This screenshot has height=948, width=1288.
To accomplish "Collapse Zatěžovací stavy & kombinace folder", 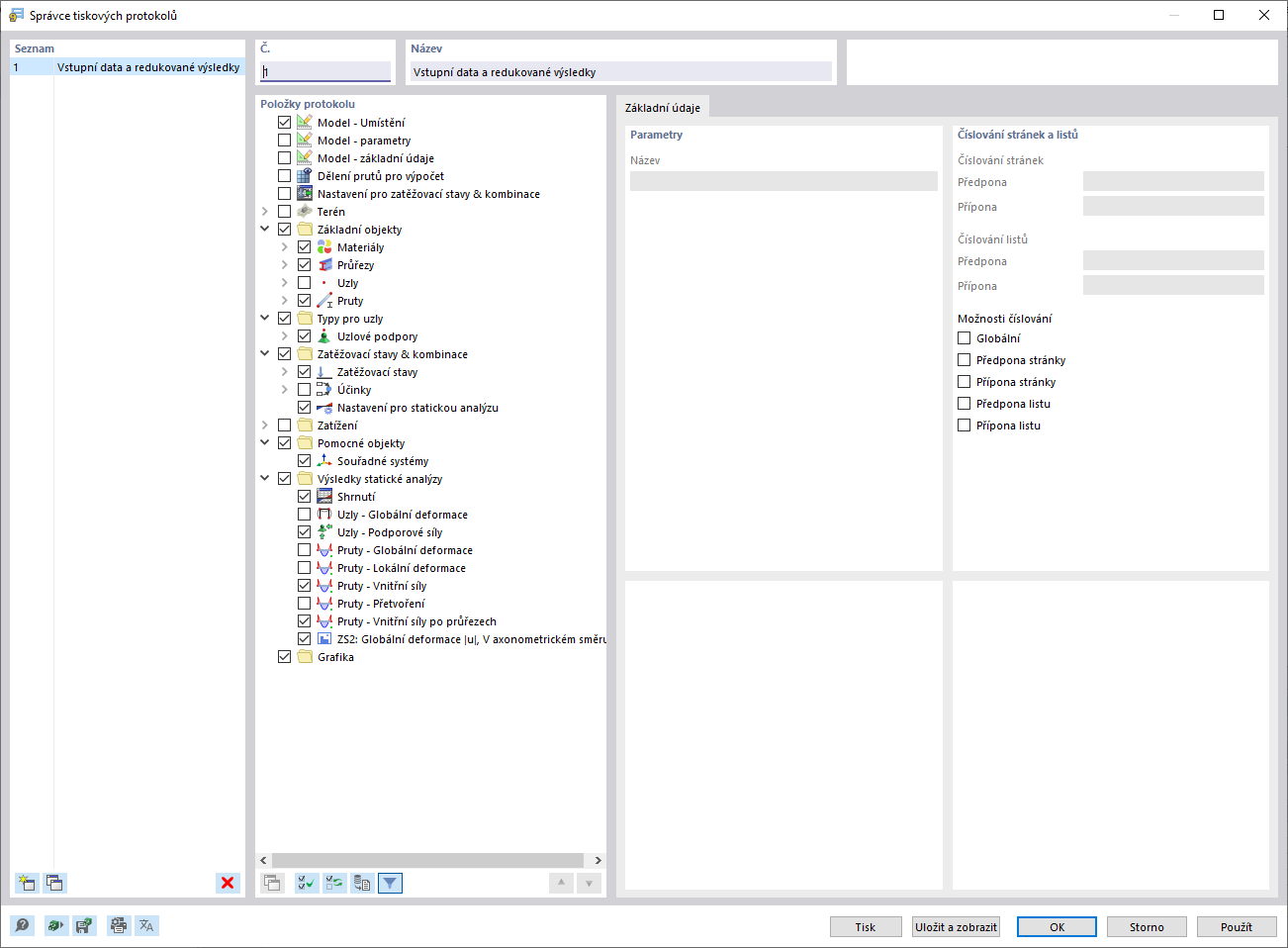I will (x=265, y=354).
